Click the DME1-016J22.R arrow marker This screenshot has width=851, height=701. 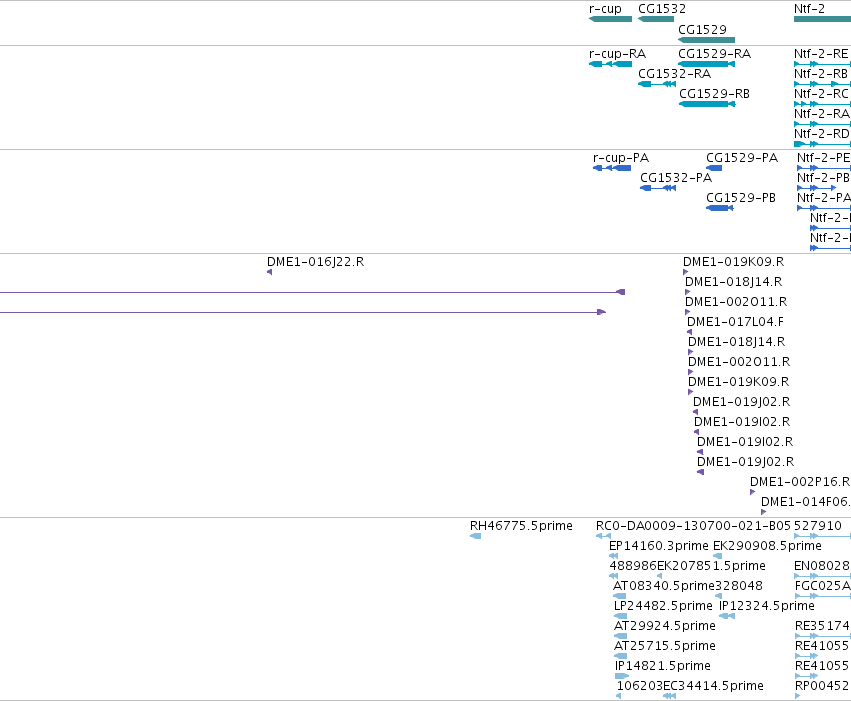270,272
